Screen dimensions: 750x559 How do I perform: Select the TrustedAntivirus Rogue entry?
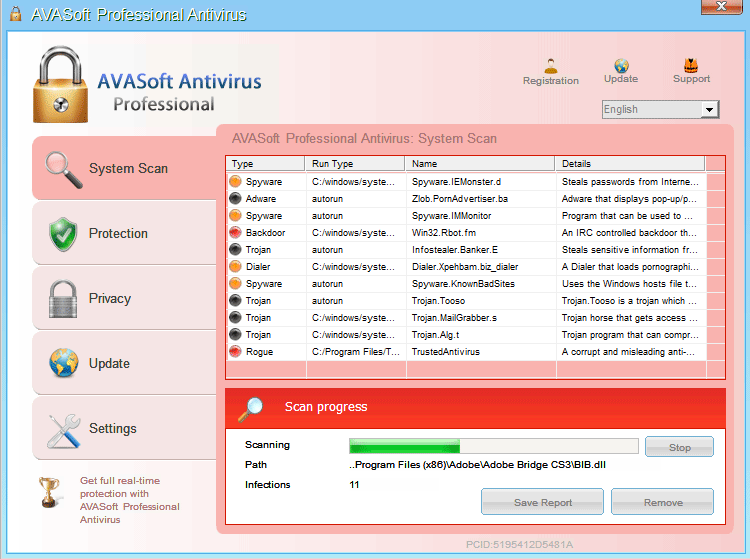coord(446,352)
